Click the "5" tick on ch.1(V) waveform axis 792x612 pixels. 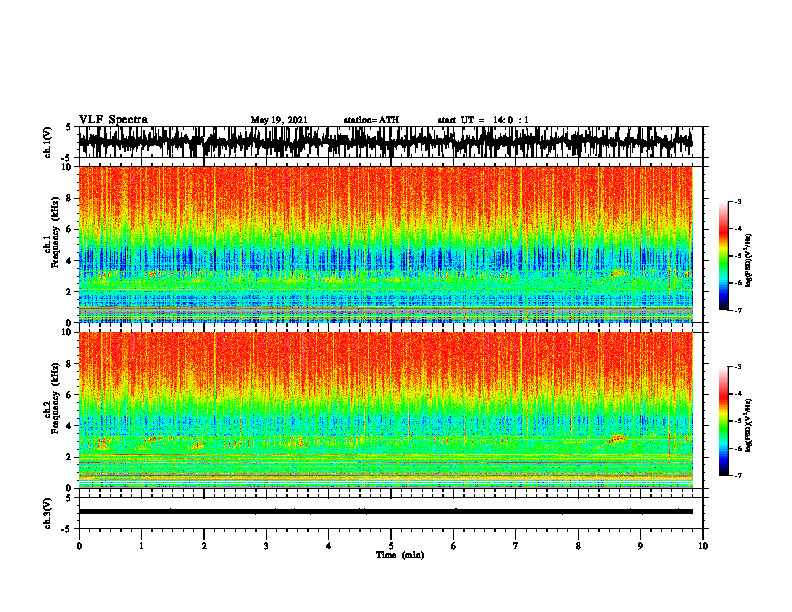coord(69,127)
